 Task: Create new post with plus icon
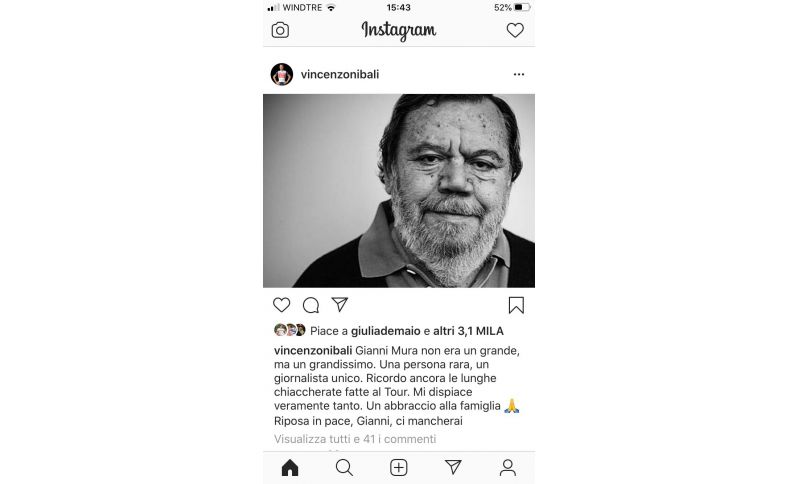tap(398, 467)
